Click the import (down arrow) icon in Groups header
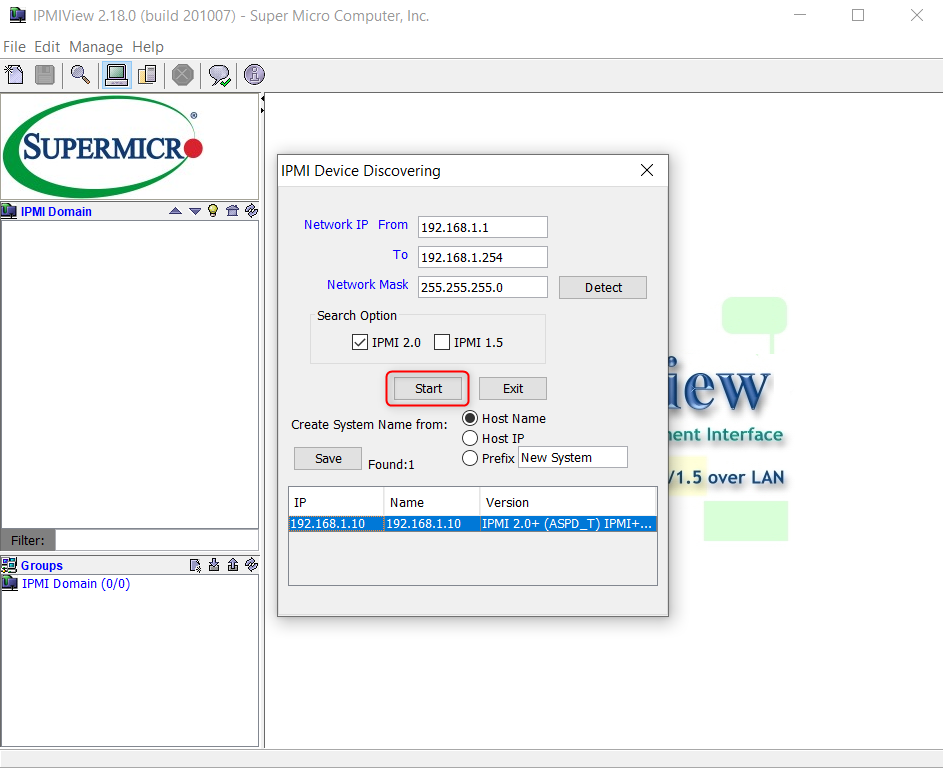 pyautogui.click(x=214, y=565)
